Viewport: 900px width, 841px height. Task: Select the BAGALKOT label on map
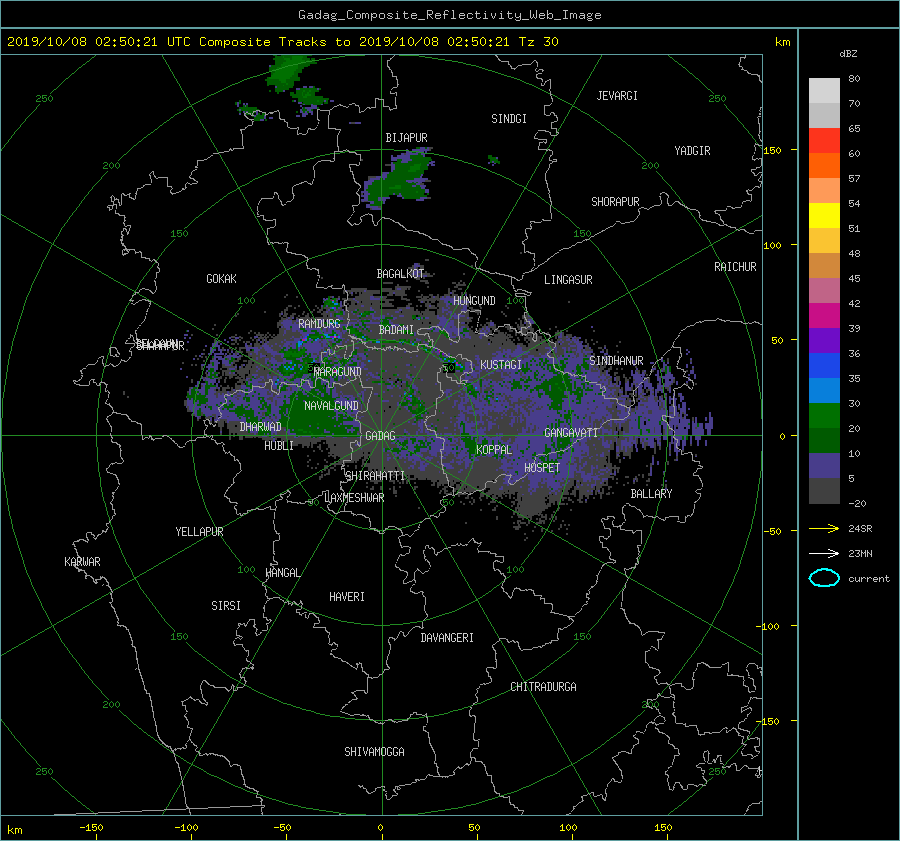[400, 274]
